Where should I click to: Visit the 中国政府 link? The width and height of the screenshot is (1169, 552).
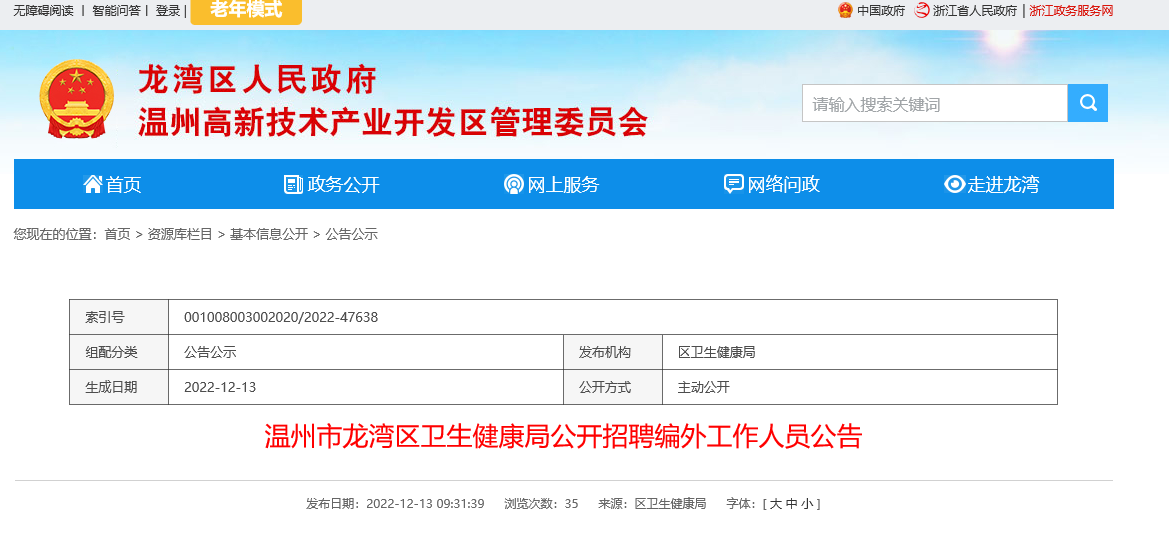tap(880, 11)
